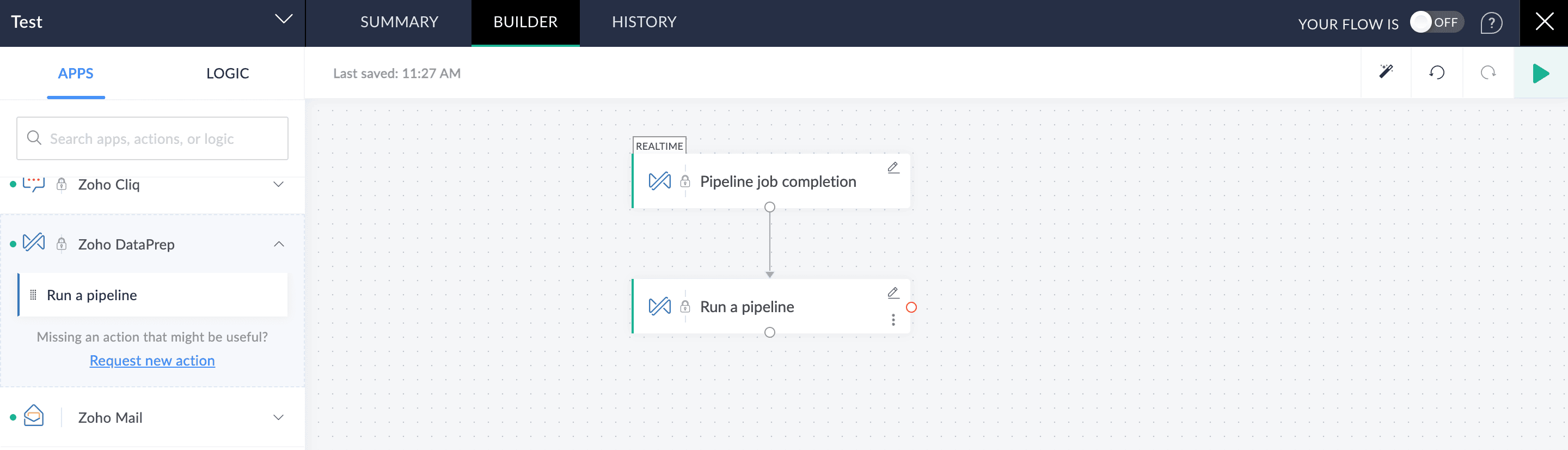Image resolution: width=1568 pixels, height=450 pixels.
Task: Toggle the flow ON/OFF switch
Action: click(x=1436, y=22)
